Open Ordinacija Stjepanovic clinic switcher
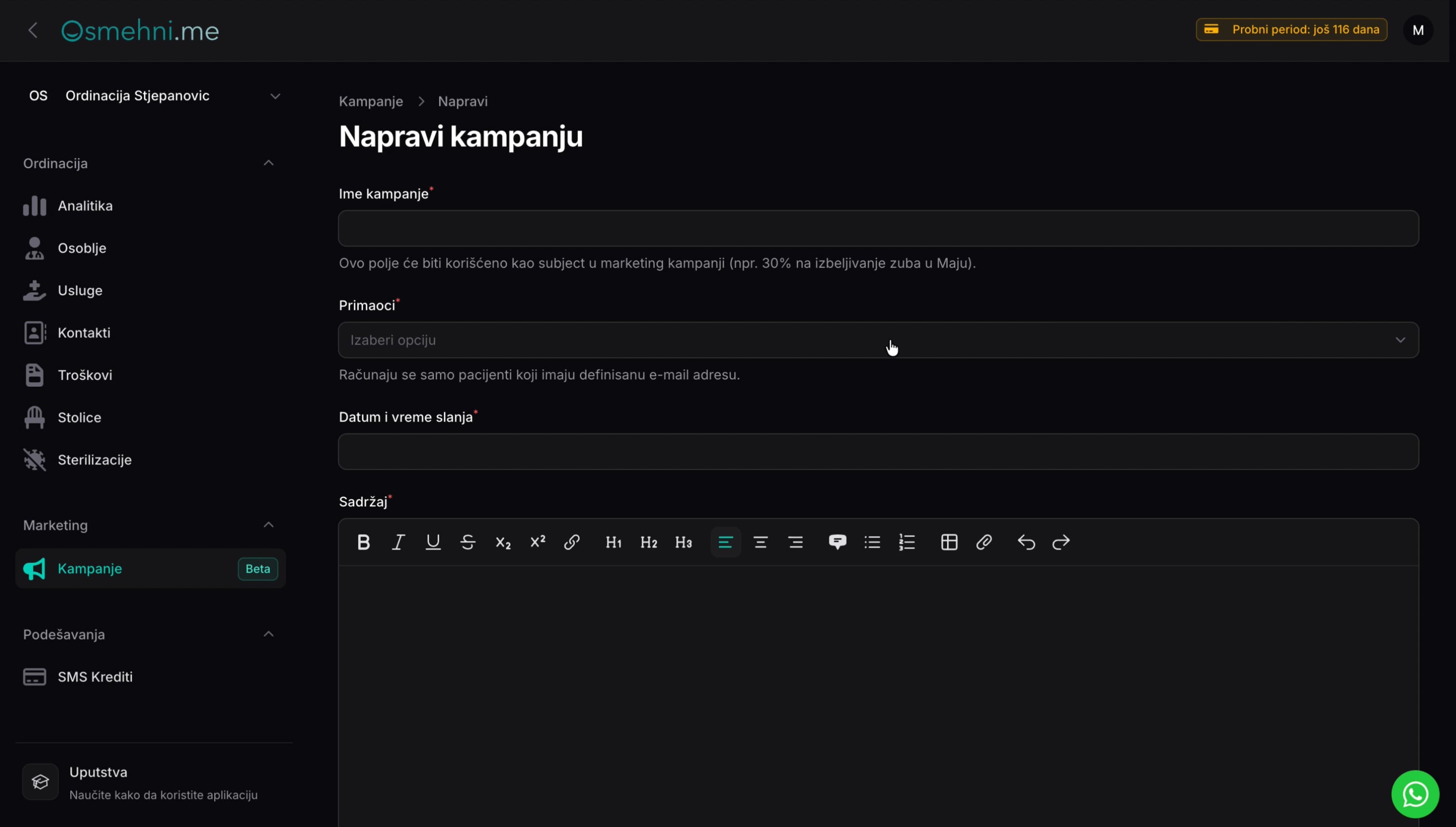 click(154, 96)
